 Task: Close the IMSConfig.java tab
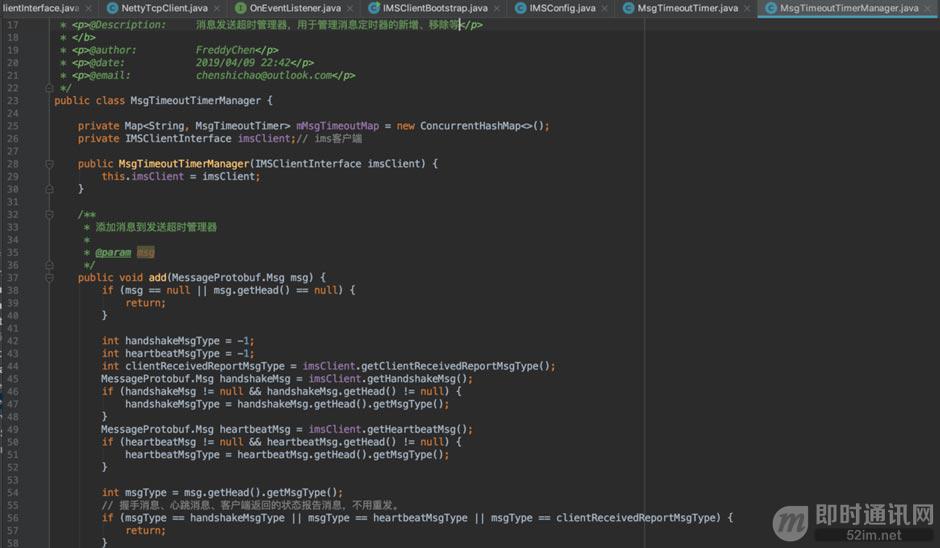(604, 8)
